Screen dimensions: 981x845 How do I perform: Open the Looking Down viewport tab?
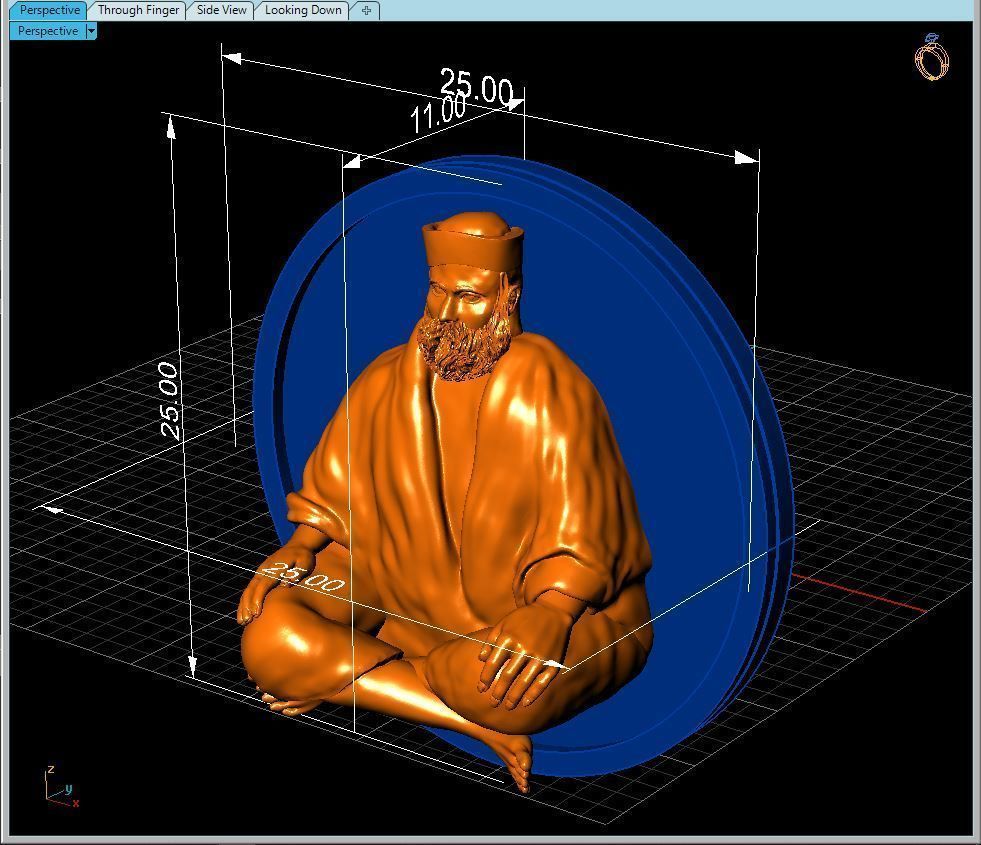coord(303,10)
